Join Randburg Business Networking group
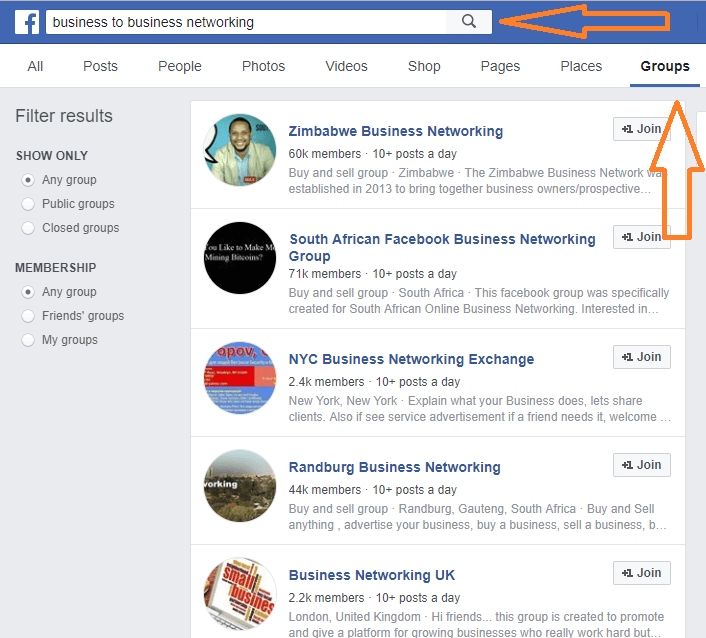This screenshot has height=638, width=706. (x=642, y=465)
